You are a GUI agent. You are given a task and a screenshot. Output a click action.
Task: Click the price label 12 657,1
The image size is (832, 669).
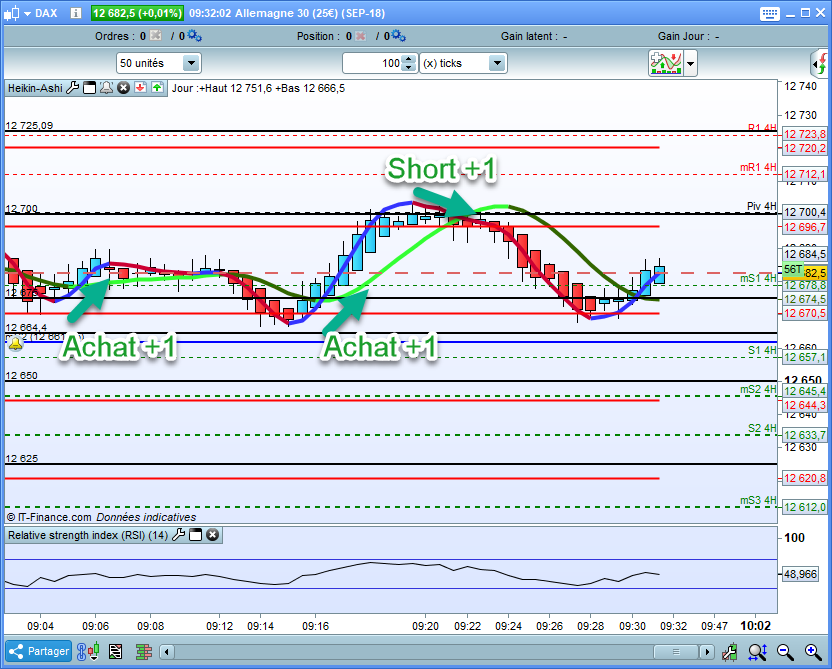coord(804,357)
